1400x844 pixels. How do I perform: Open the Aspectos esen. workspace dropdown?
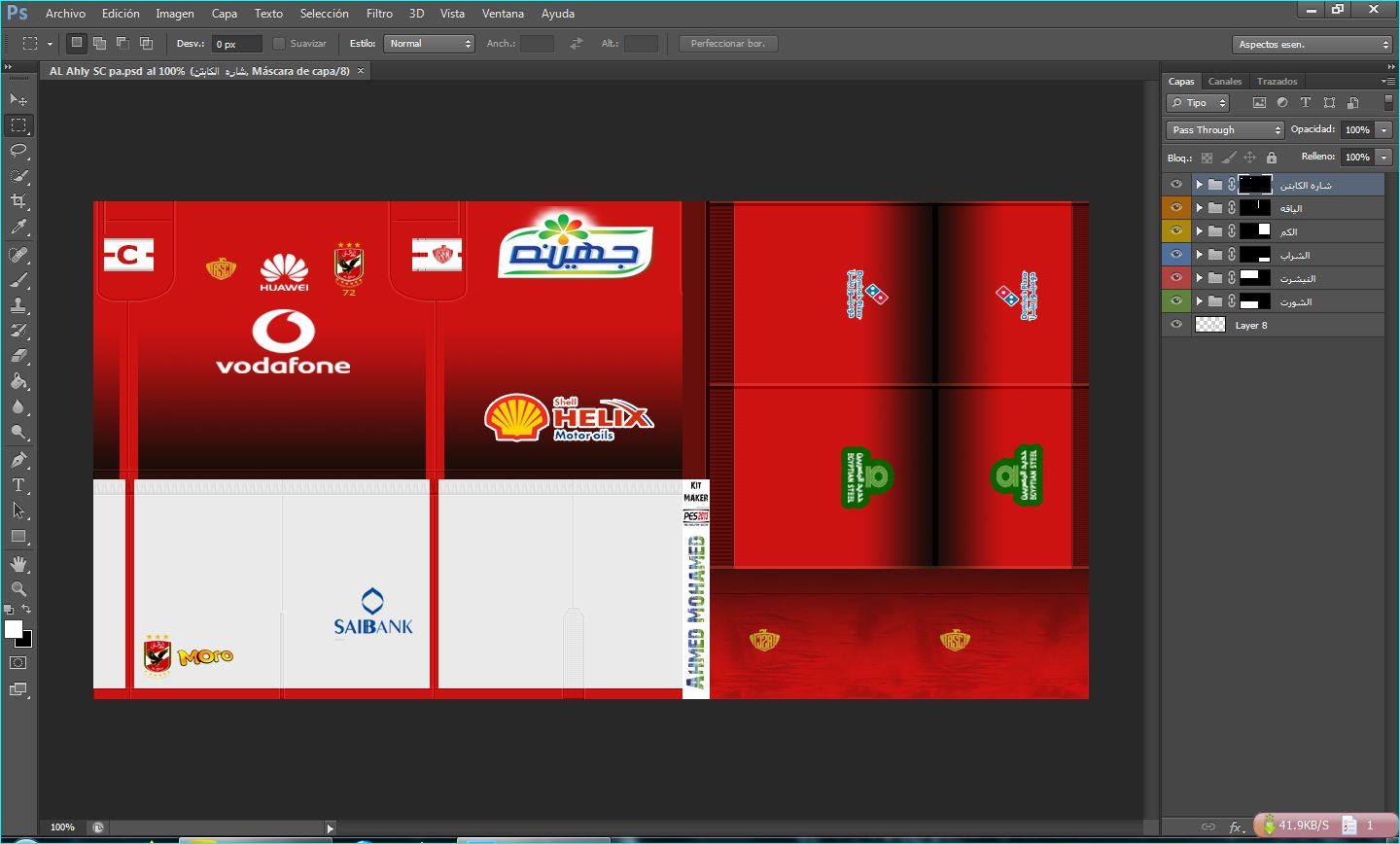[x=1312, y=44]
